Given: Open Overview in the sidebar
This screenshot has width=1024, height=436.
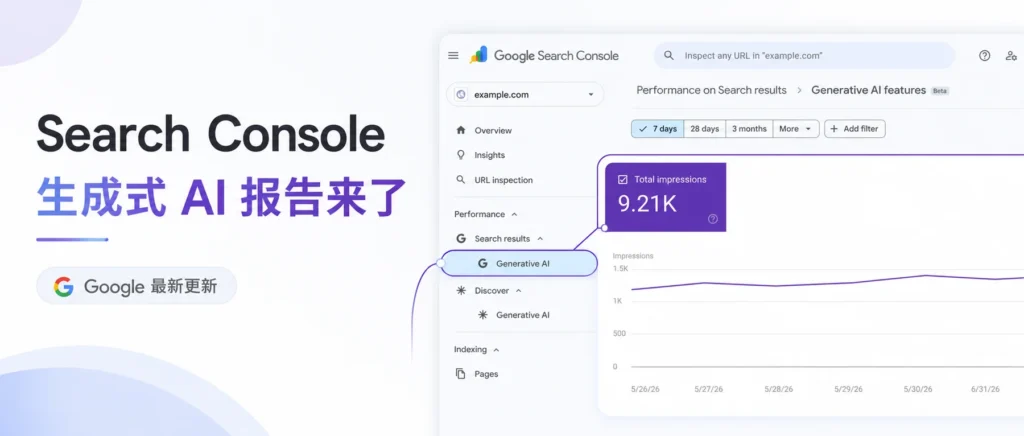Looking at the screenshot, I should [493, 131].
